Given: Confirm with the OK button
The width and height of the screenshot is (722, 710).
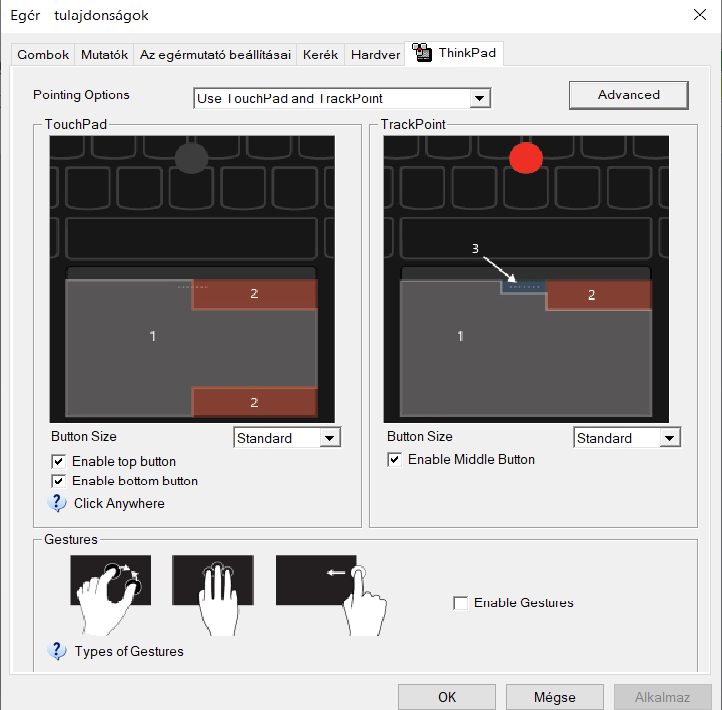Looking at the screenshot, I should [x=447, y=697].
